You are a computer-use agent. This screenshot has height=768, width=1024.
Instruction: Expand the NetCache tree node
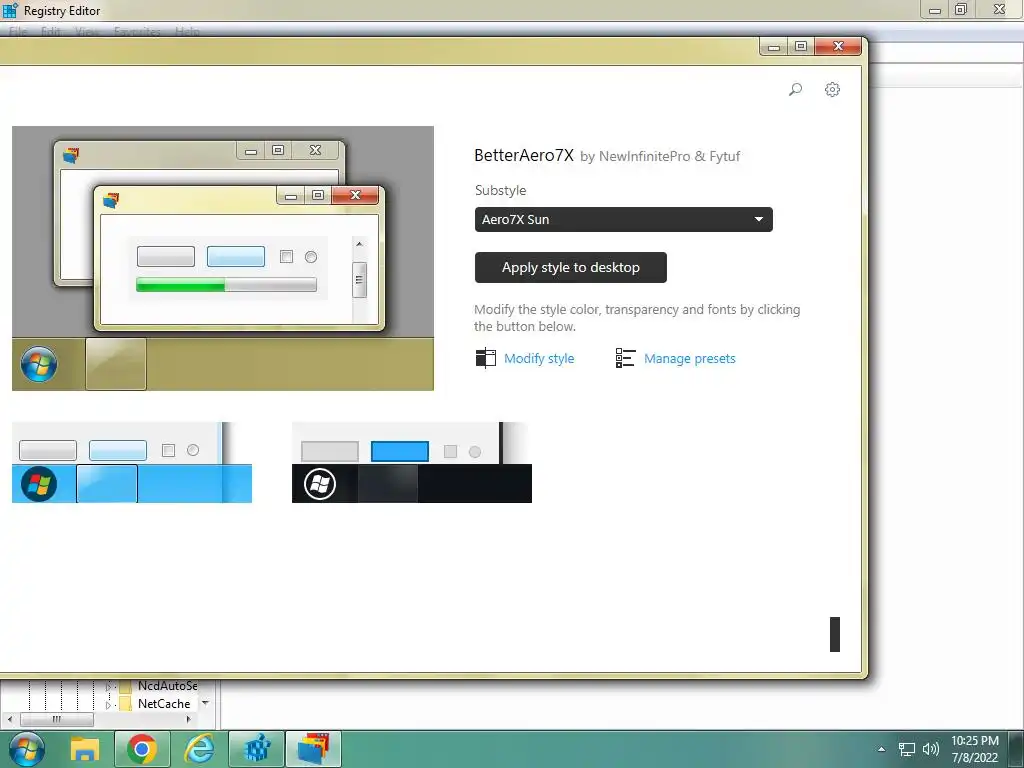(108, 705)
